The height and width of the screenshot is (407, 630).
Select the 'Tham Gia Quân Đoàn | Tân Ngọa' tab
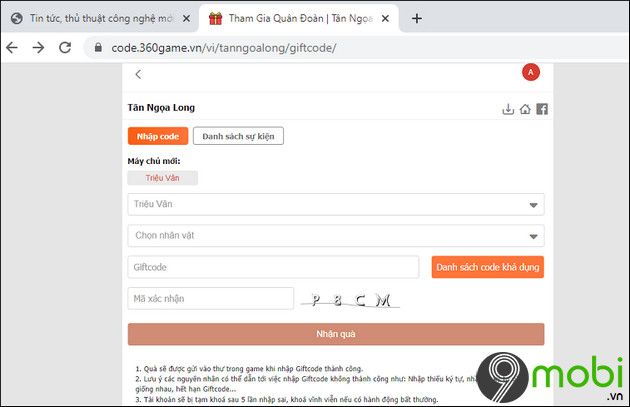[x=299, y=18]
